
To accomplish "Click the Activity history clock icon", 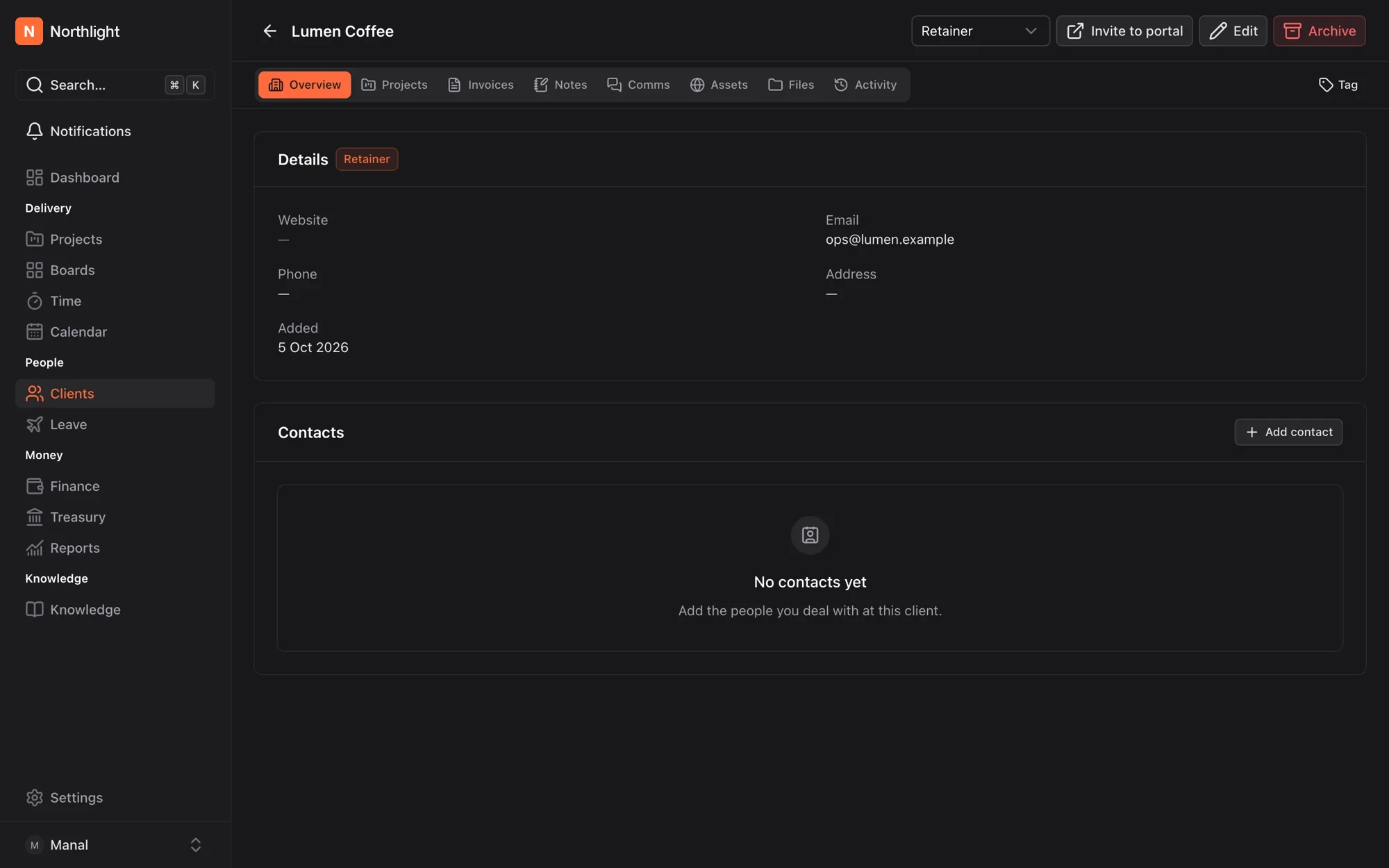I will 841,85.
